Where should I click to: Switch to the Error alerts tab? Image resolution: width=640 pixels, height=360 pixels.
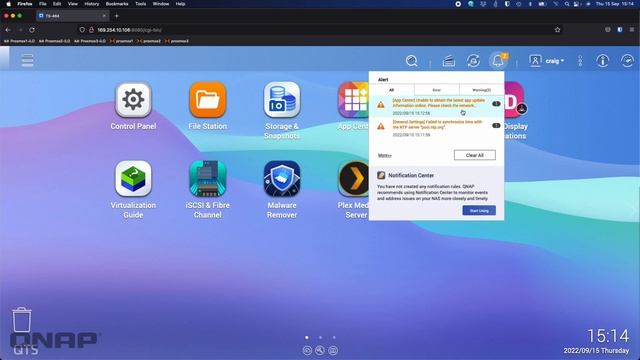[x=437, y=90]
